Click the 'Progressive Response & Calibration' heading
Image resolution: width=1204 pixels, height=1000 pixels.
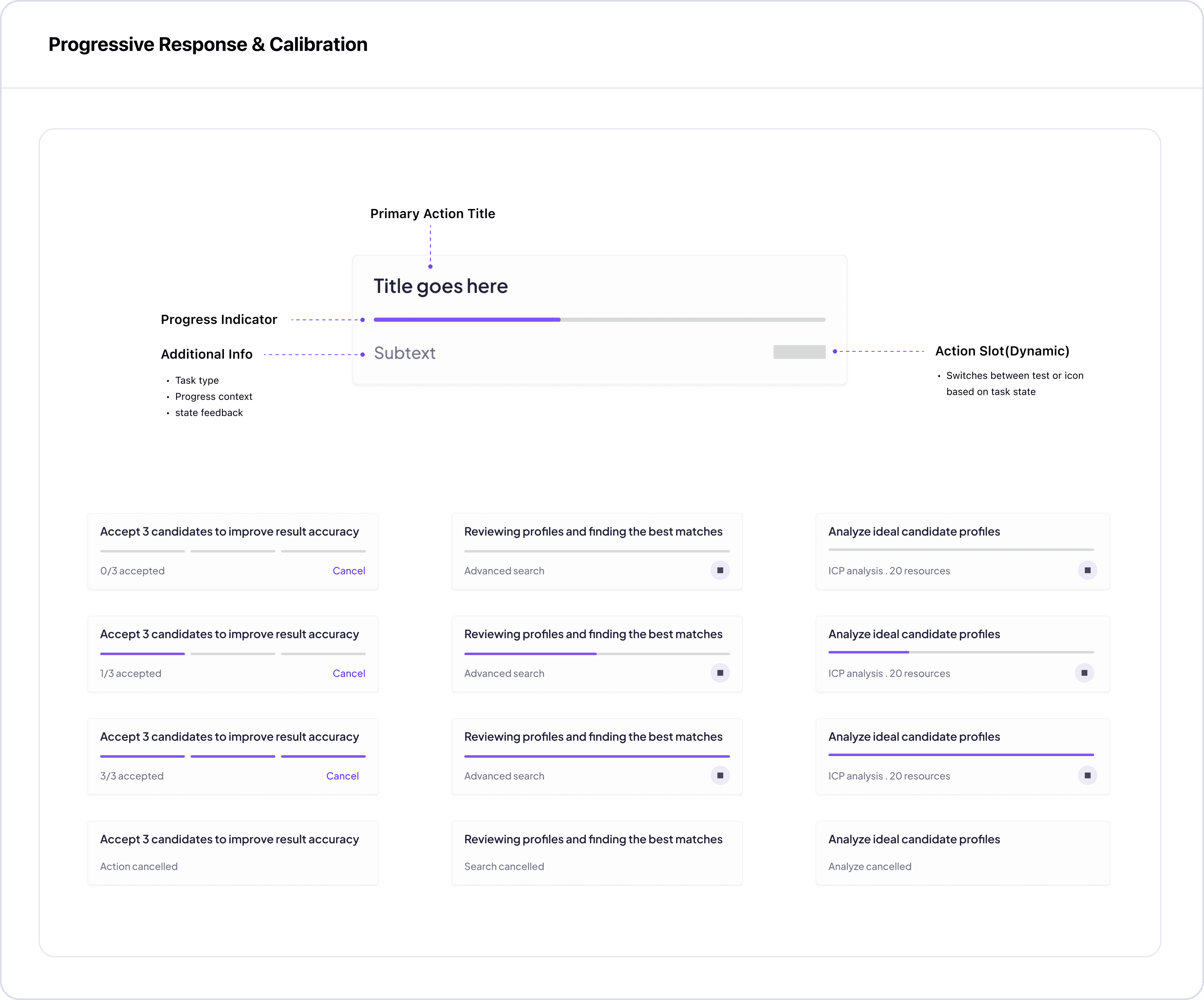click(x=208, y=45)
